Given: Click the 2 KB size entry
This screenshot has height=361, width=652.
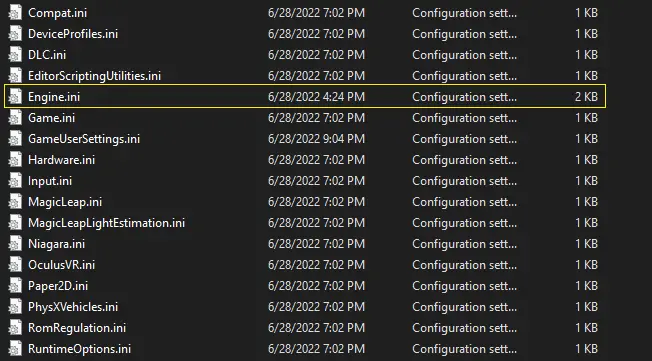Looking at the screenshot, I should pos(586,96).
